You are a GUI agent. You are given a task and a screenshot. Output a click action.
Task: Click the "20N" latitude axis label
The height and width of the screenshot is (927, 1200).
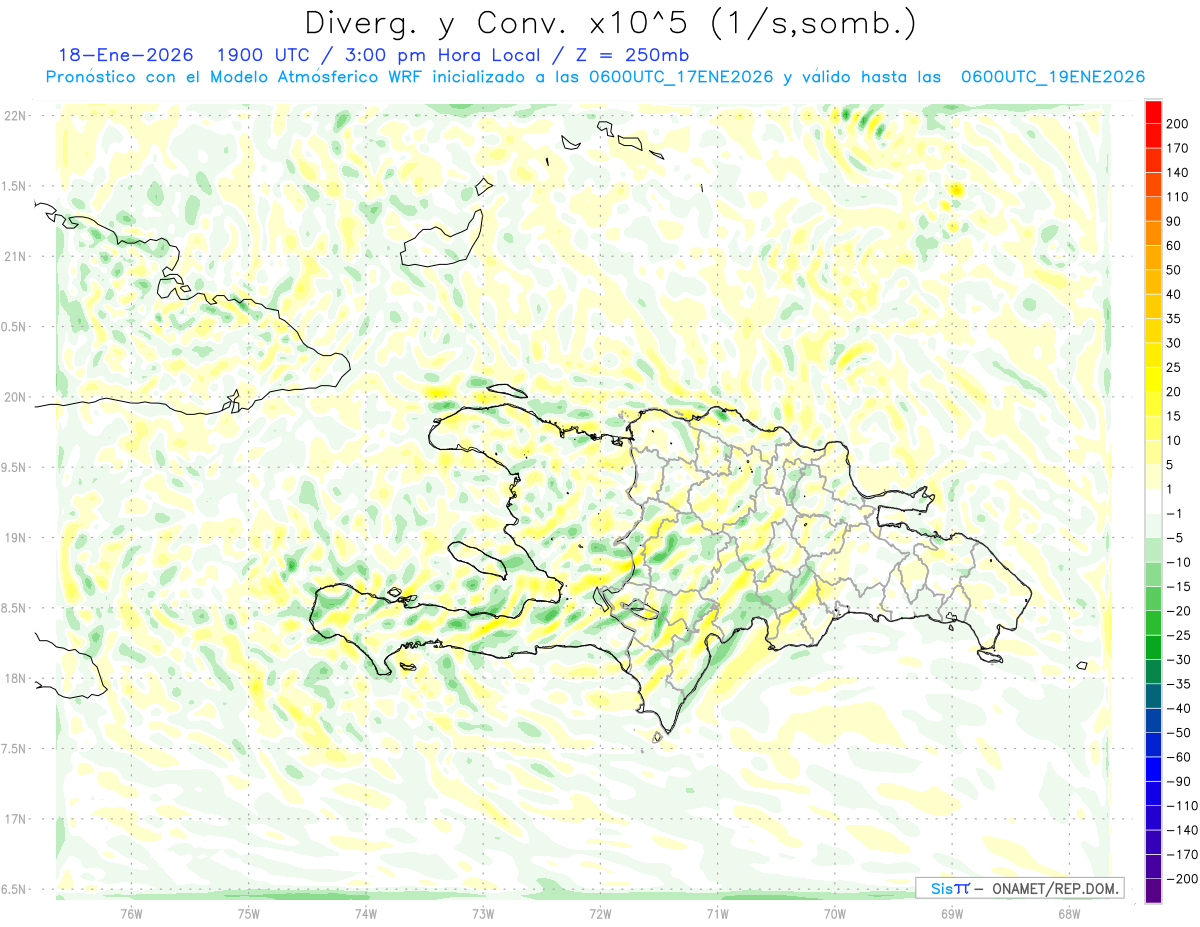click(x=14, y=397)
